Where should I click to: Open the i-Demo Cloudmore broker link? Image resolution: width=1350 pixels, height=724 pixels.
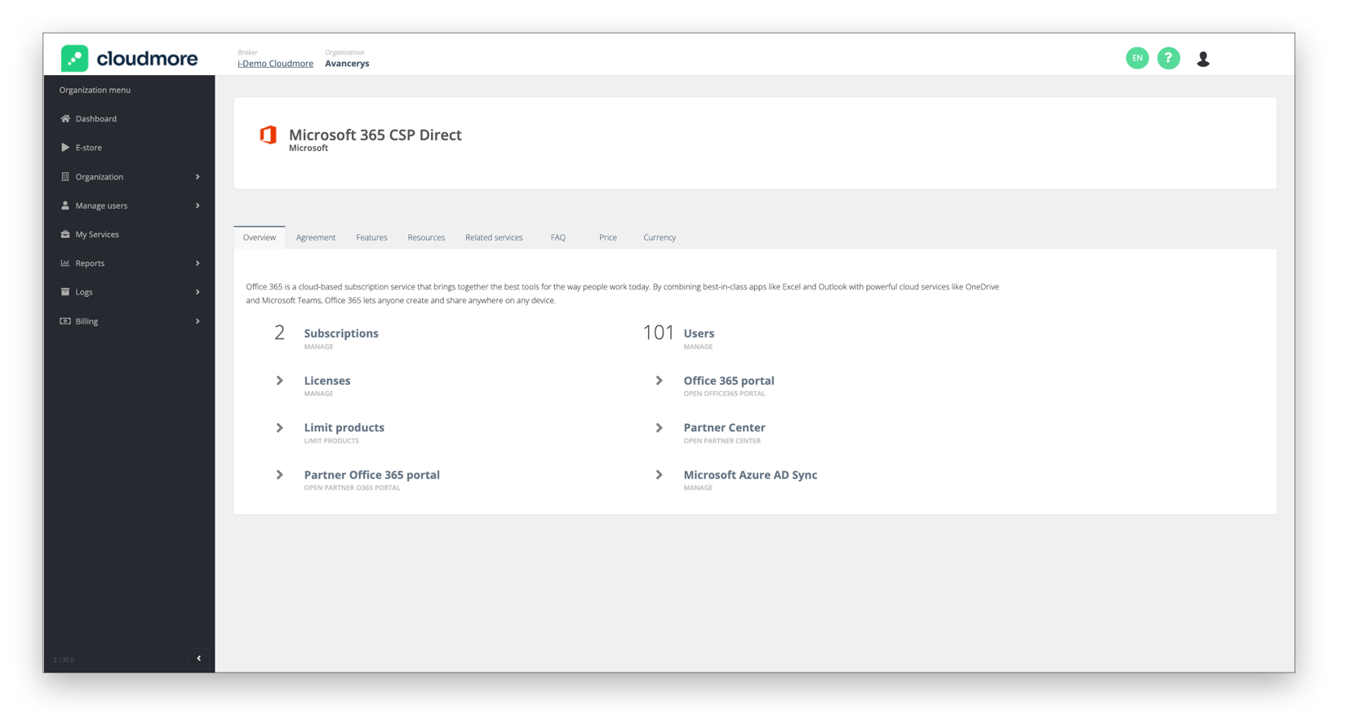click(x=275, y=63)
